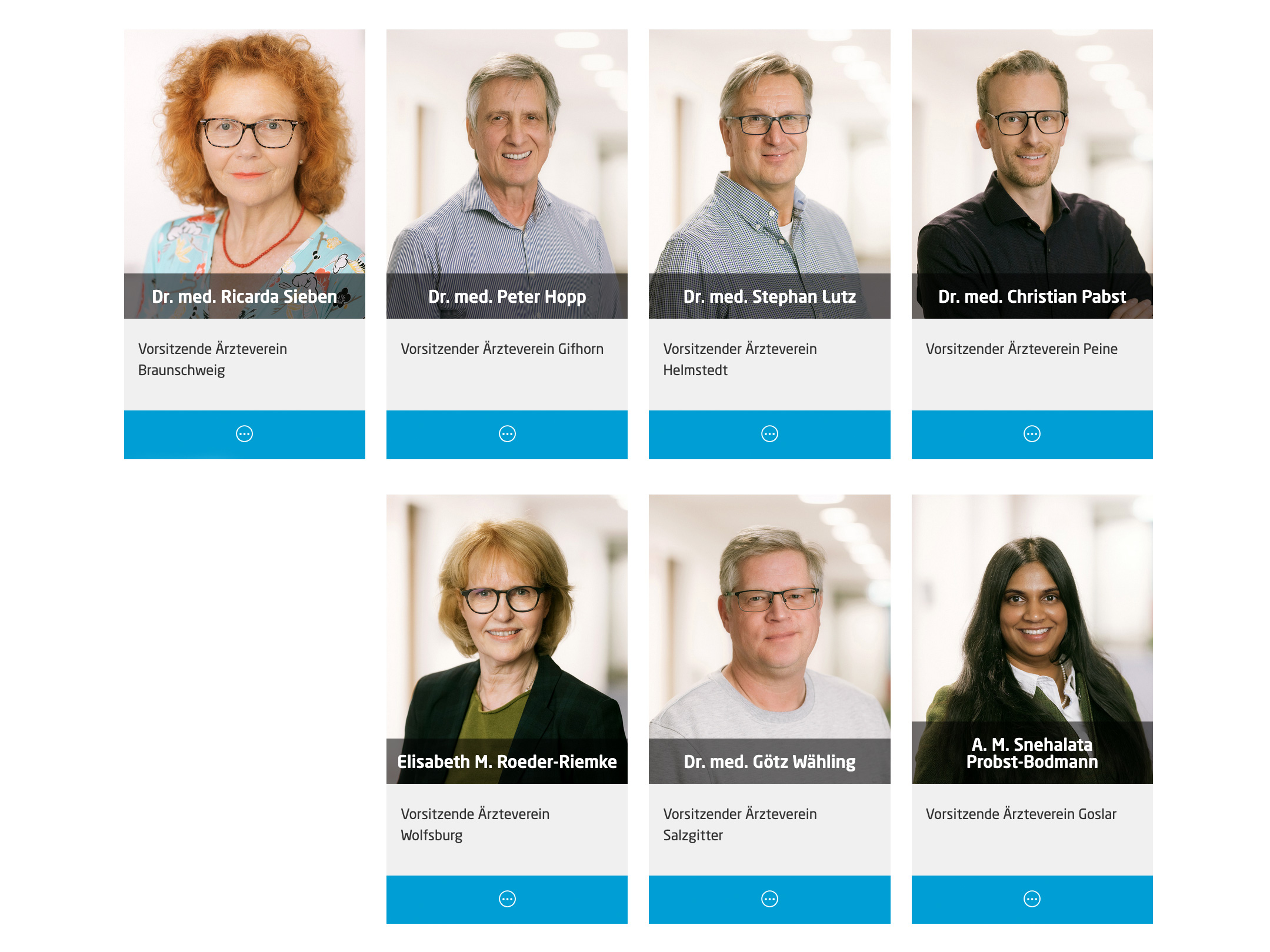This screenshot has width=1270, height=952.
Task: Click ellipsis icon below Peter Hopp card
Action: click(x=507, y=434)
